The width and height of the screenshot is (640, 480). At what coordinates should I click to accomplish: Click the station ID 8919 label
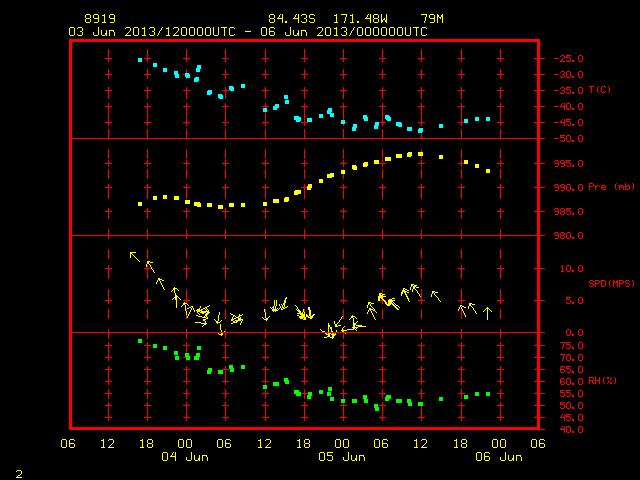[x=100, y=19]
